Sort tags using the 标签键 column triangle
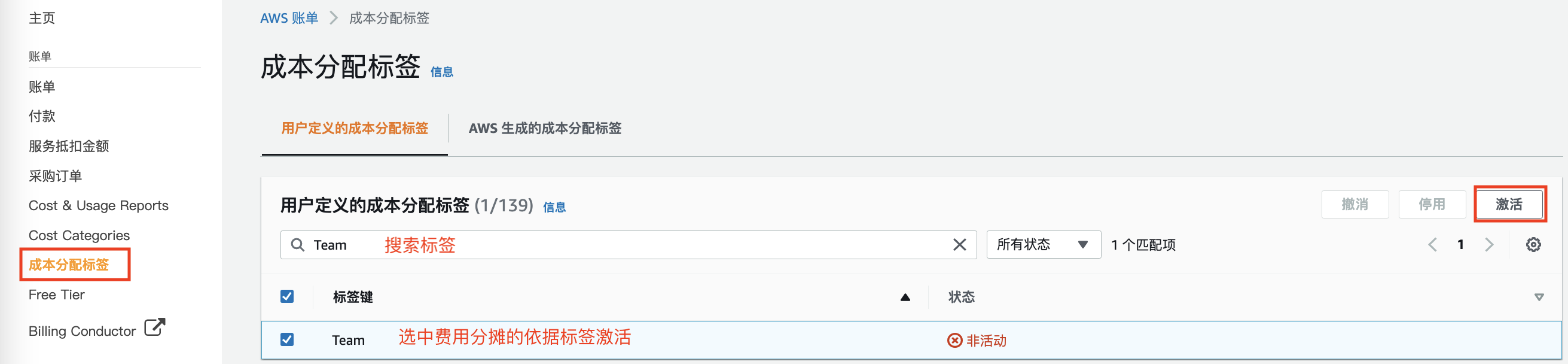This screenshot has width=1568, height=364. tap(905, 297)
